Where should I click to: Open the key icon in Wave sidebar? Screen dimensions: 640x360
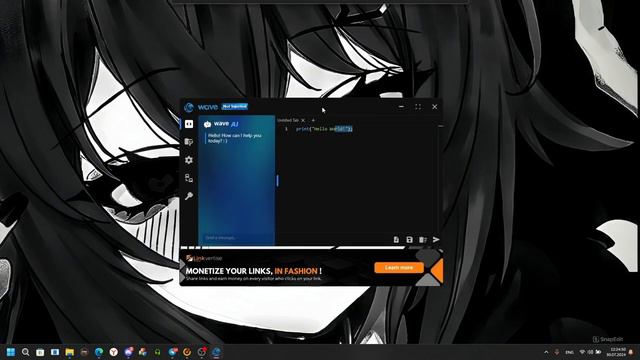pyautogui.click(x=189, y=196)
